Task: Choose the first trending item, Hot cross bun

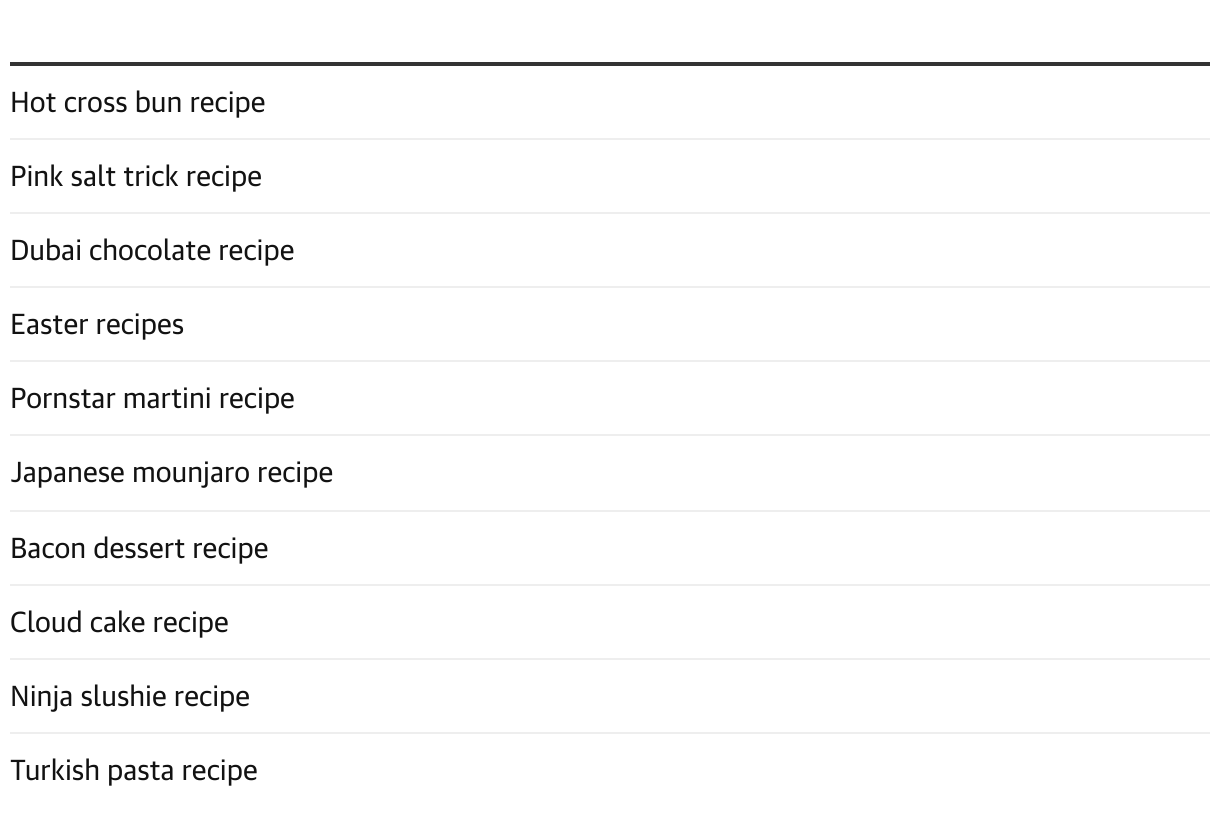Action: 137,102
